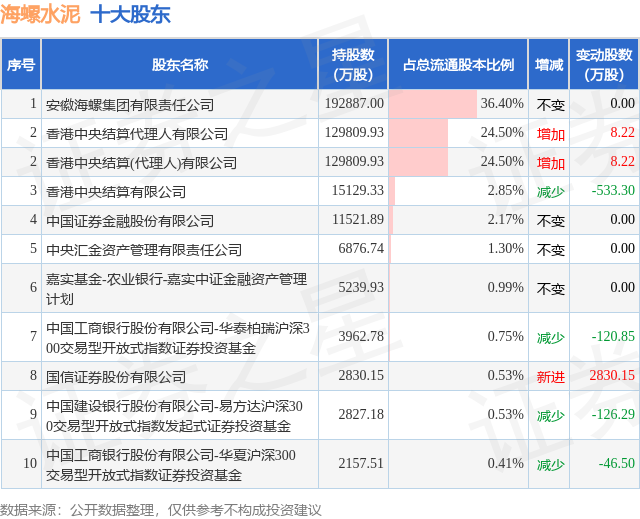Click the change value -533.30

click(x=613, y=190)
